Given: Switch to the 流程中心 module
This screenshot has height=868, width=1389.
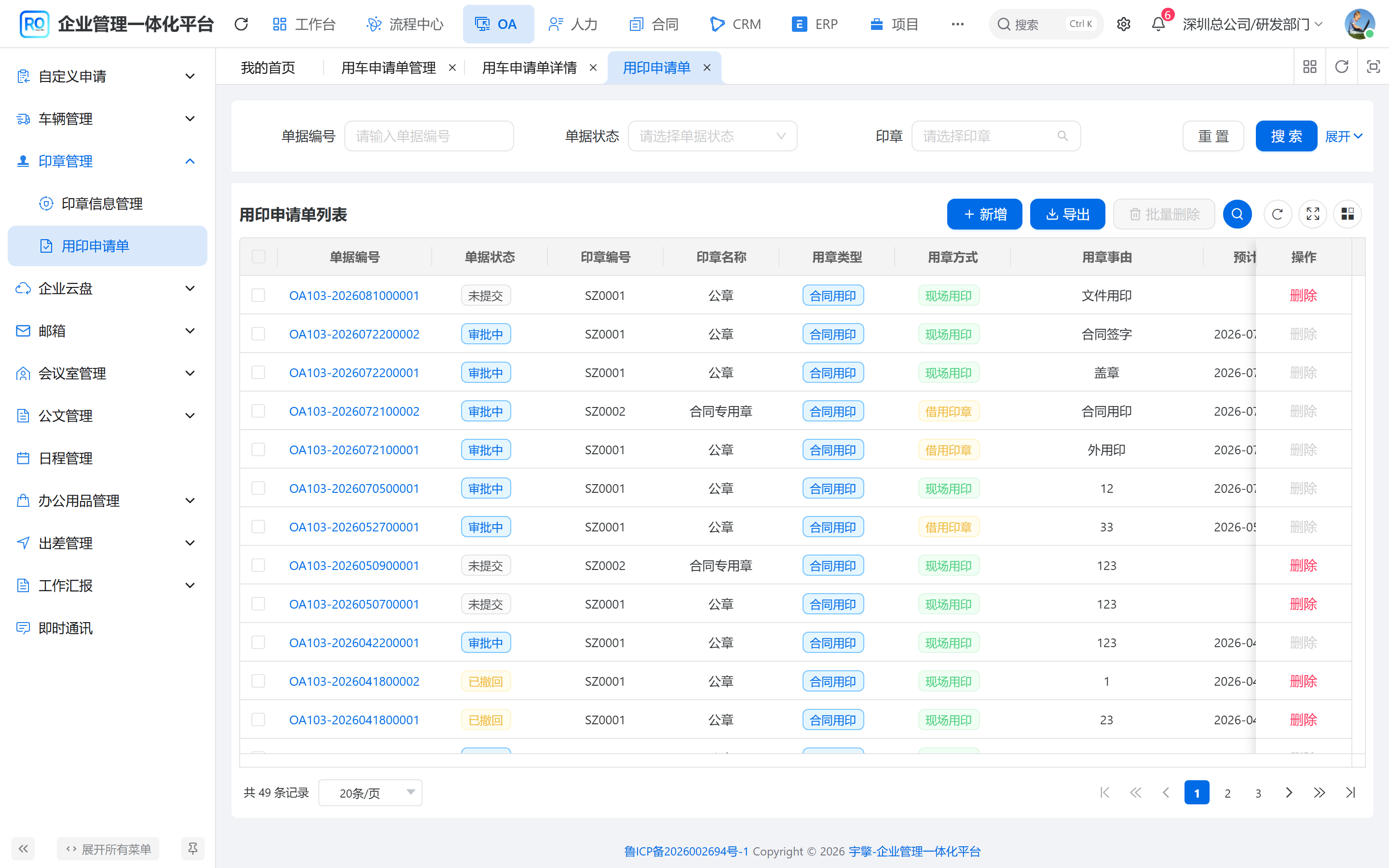Looking at the screenshot, I should [x=405, y=24].
